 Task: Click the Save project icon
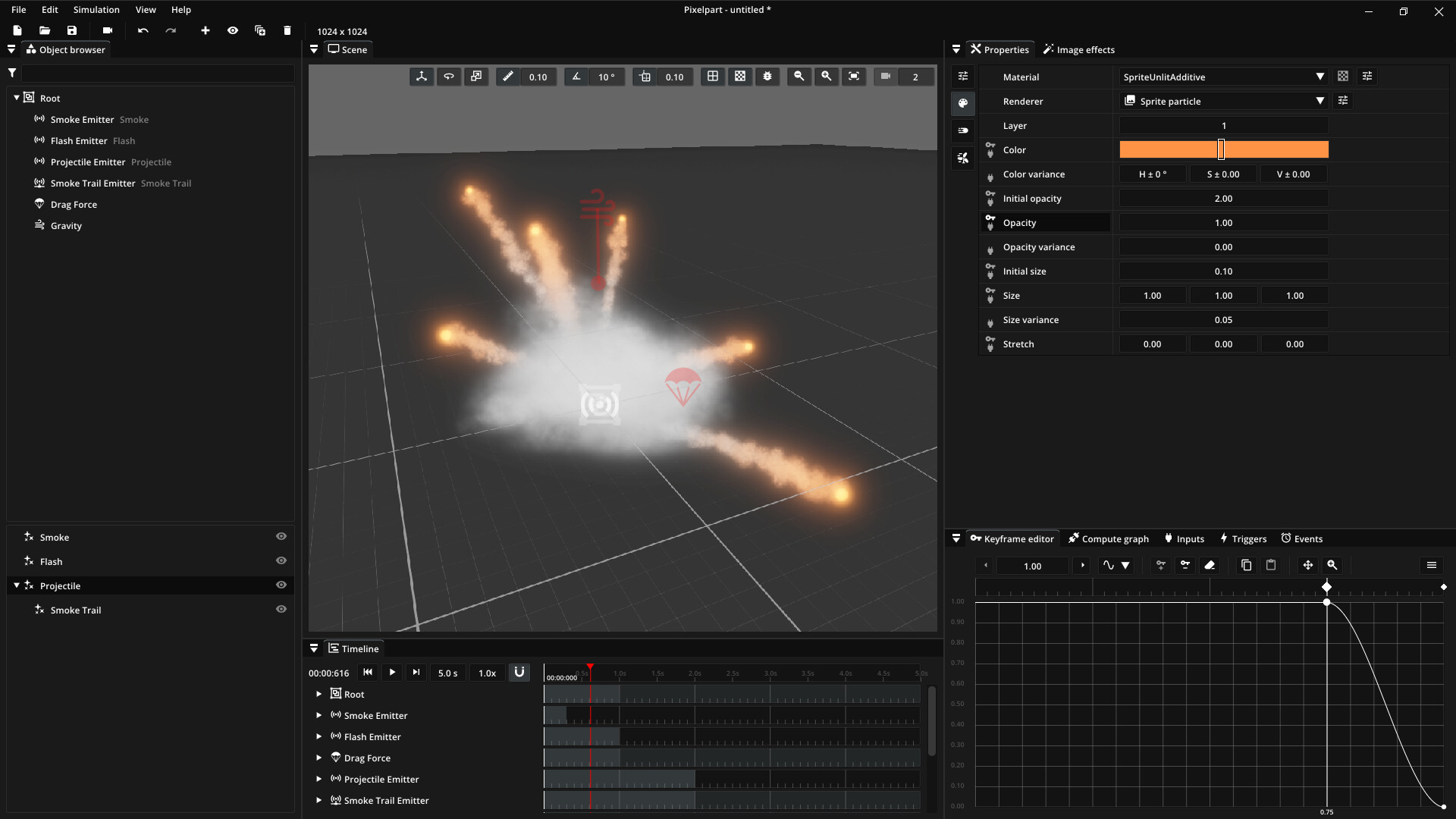pyautogui.click(x=72, y=31)
